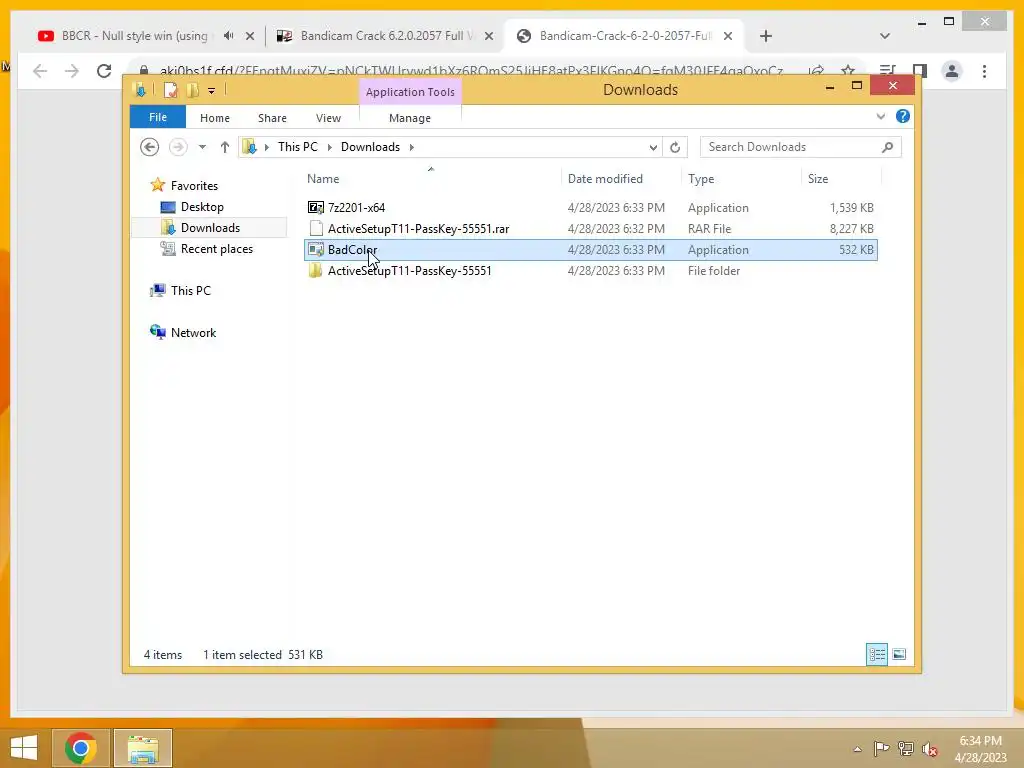Select the ActiveSetupT11-PassKey-55551 folder icon
1024x768 pixels.
click(x=315, y=270)
